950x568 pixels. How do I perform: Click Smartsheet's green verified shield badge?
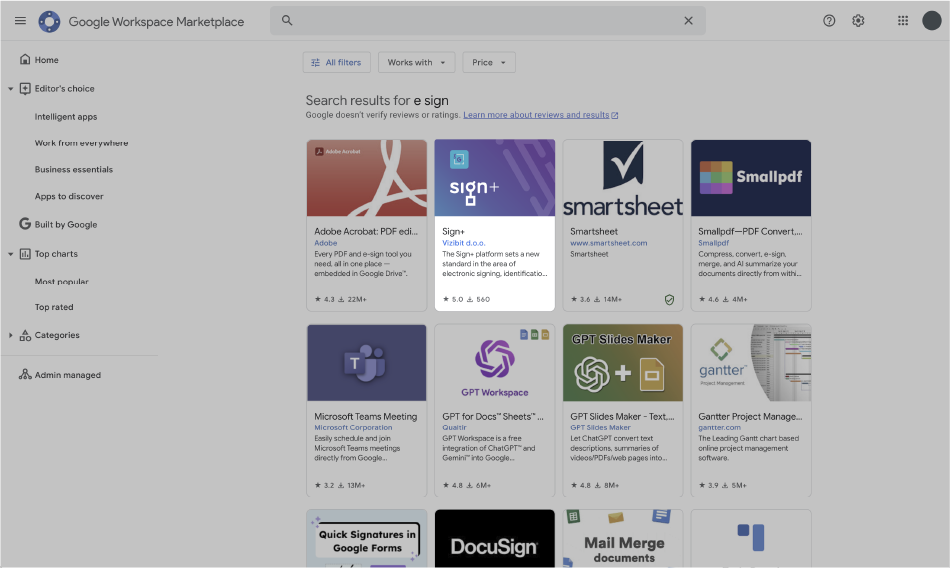pos(669,299)
